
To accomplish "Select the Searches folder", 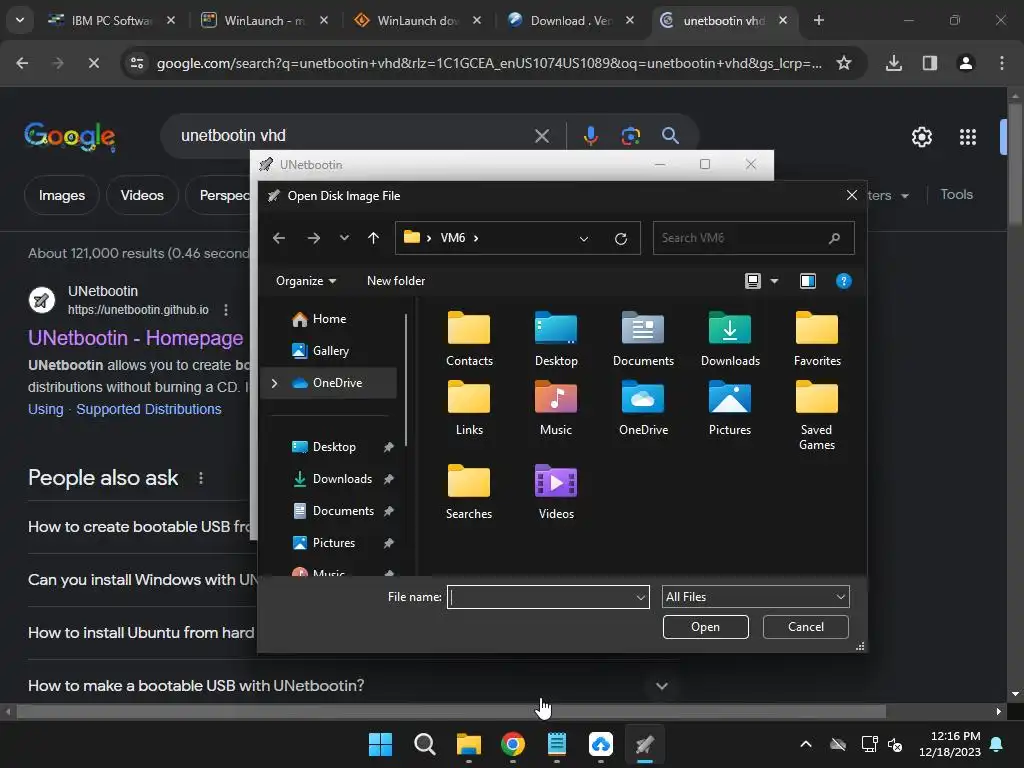I will coord(469,491).
